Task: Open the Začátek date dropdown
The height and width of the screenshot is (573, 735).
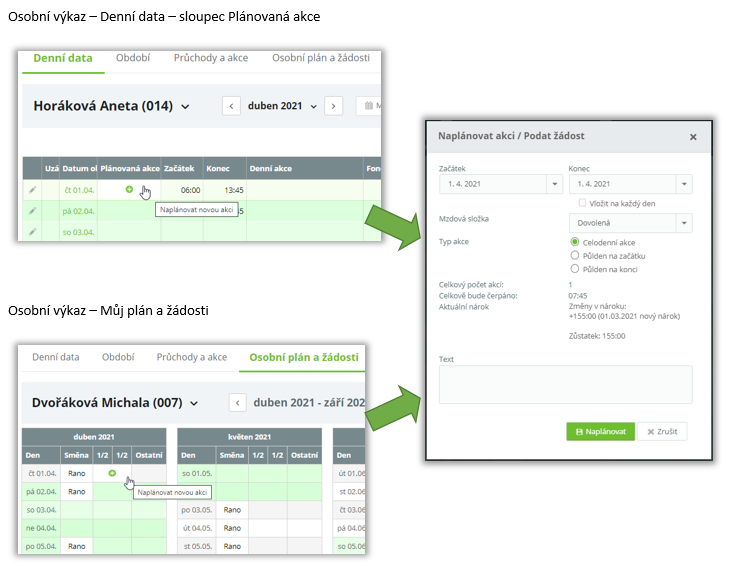Action: [x=555, y=185]
